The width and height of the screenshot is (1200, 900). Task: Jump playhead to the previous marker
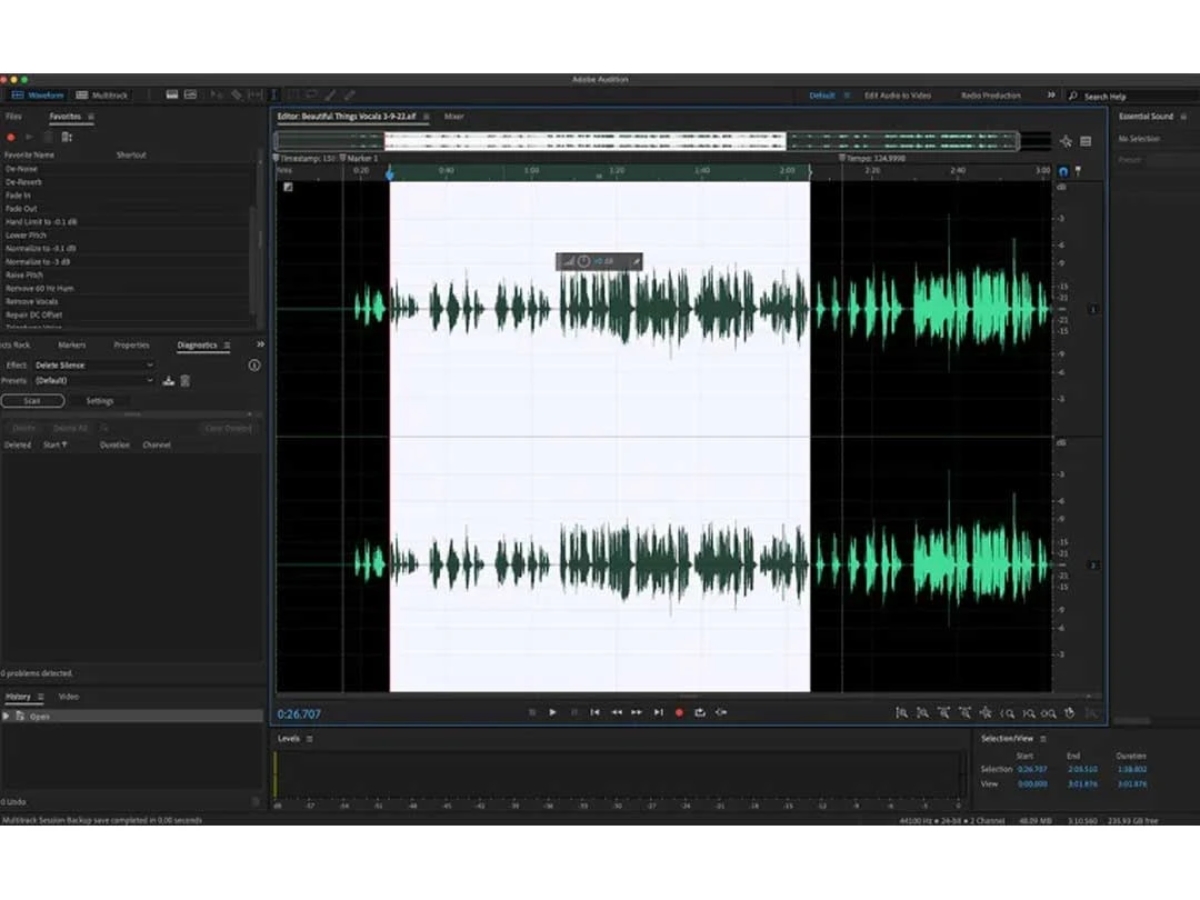(595, 712)
